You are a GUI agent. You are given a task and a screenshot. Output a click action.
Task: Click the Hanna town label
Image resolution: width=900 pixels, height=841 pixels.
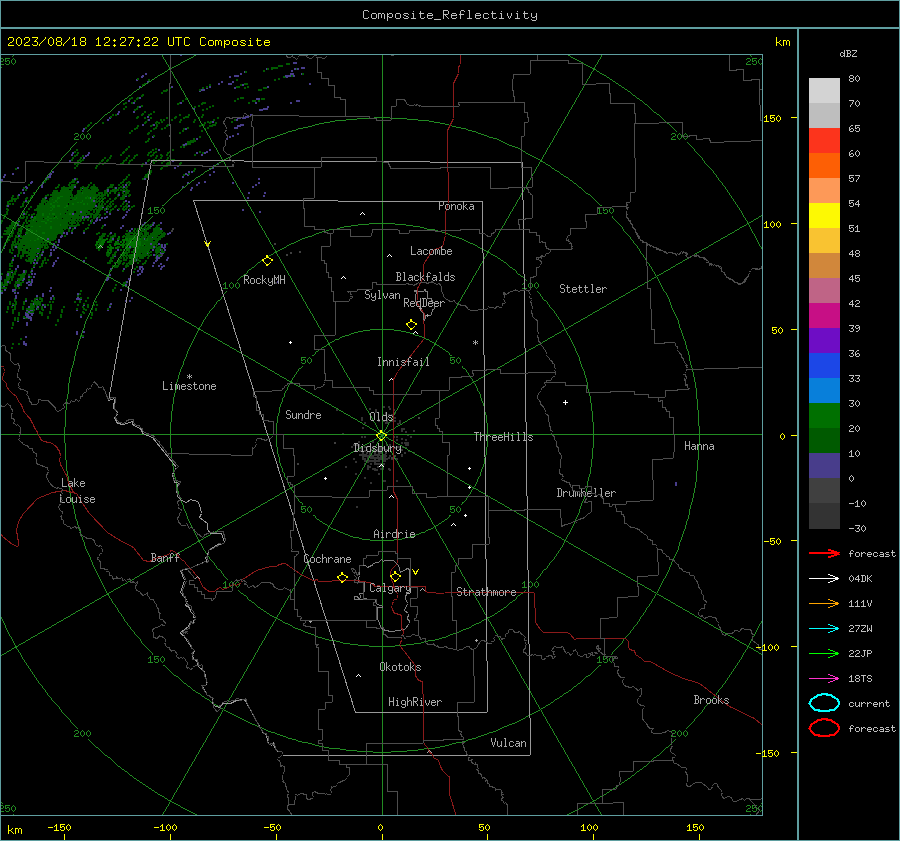point(699,446)
